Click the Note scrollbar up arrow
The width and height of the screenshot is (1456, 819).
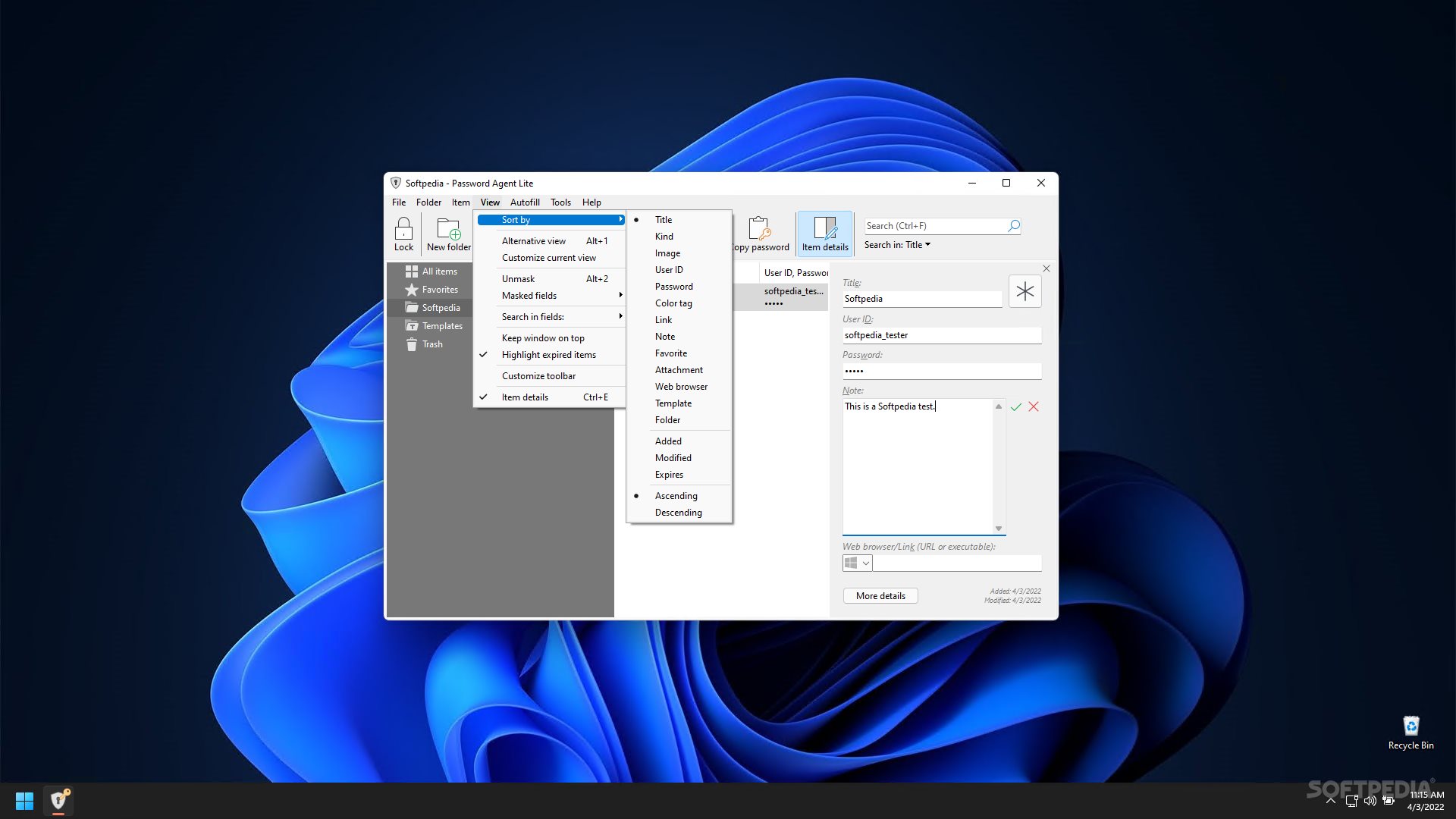[x=999, y=406]
